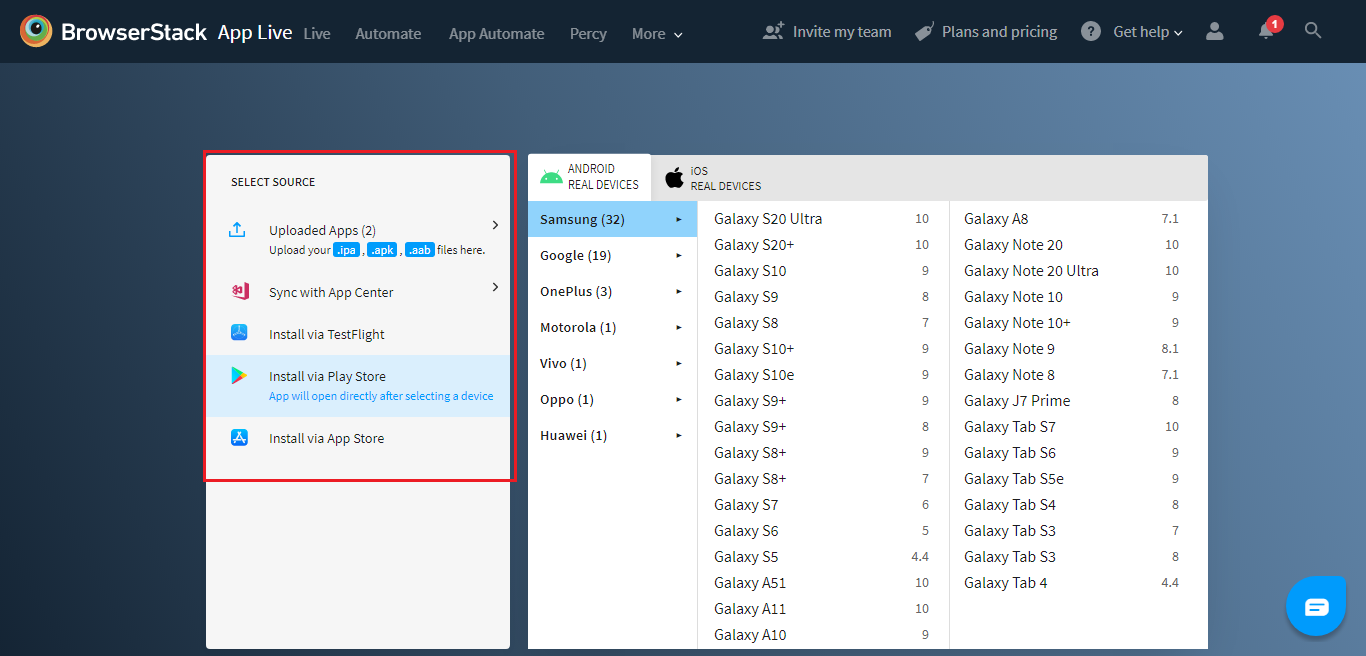Click the TestFlight icon

[239, 333]
